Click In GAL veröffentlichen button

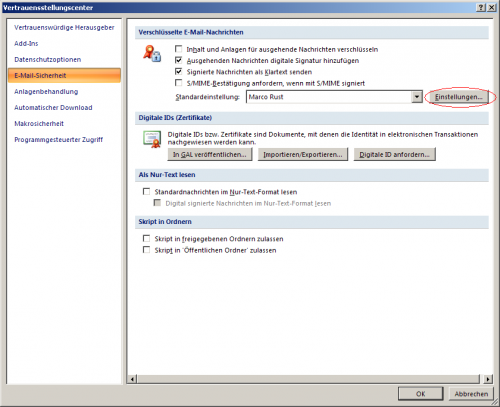(210, 155)
